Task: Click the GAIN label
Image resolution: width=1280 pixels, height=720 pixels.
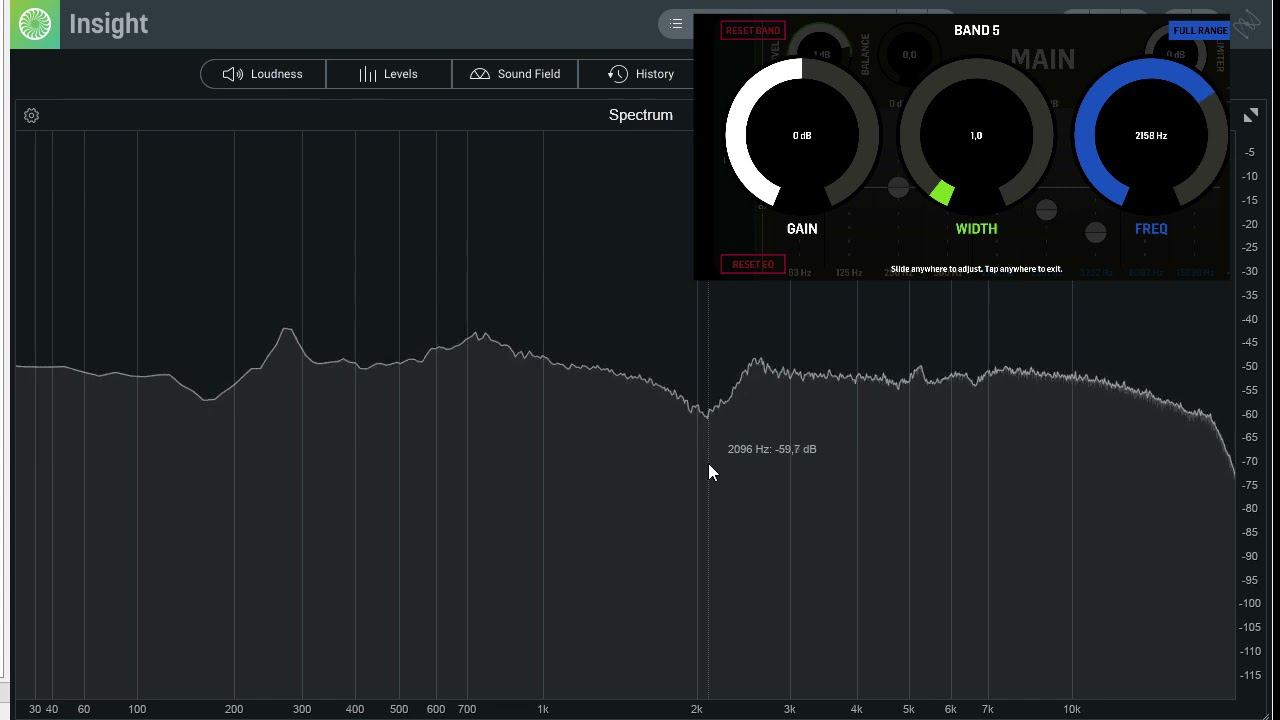Action: 802,229
